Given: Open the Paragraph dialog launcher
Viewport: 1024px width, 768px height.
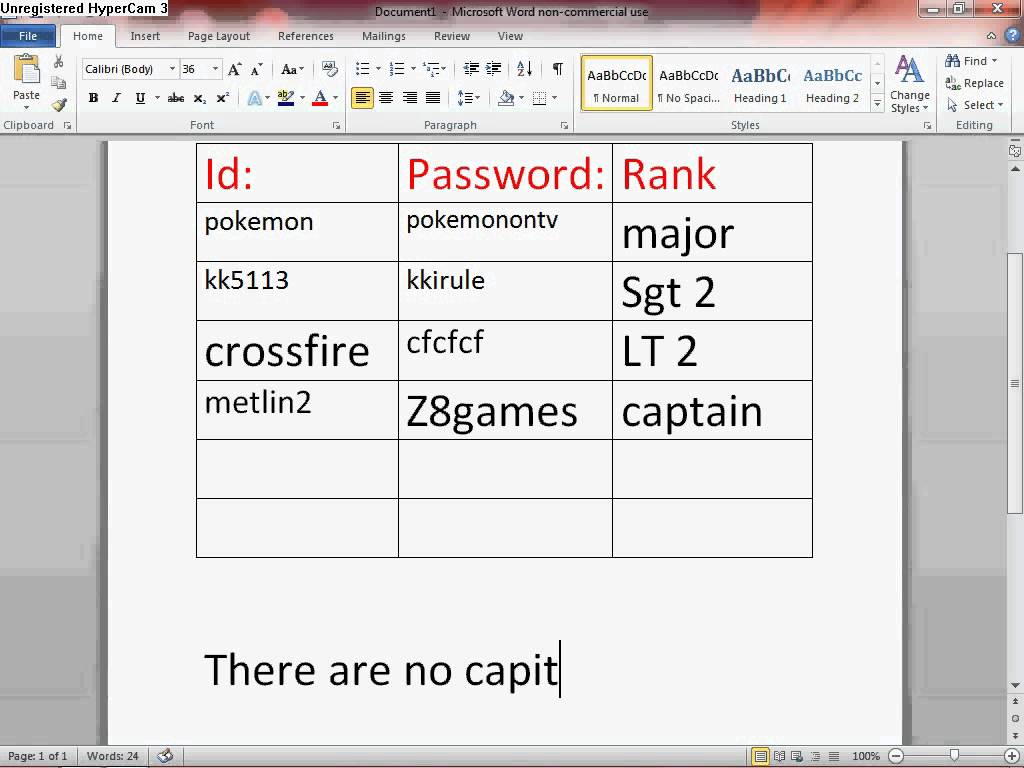Looking at the screenshot, I should tap(564, 125).
